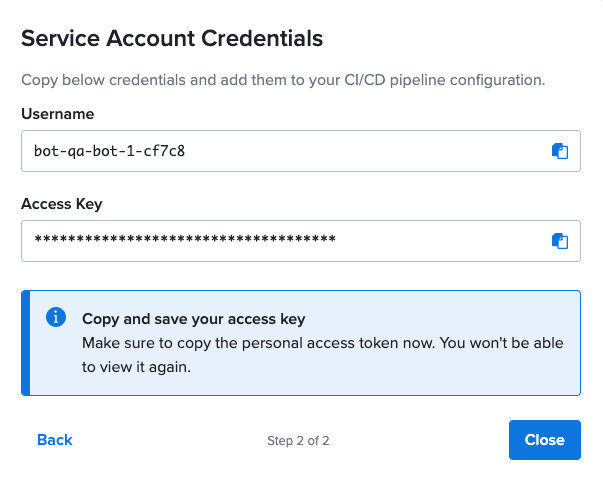Image resolution: width=603 pixels, height=480 pixels.
Task: Click the blue accent bar of info banner
Action: tap(26, 343)
